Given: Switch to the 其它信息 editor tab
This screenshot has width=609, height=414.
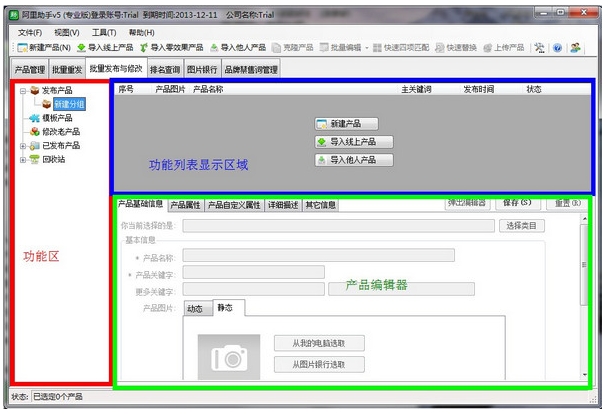Looking at the screenshot, I should tap(320, 205).
